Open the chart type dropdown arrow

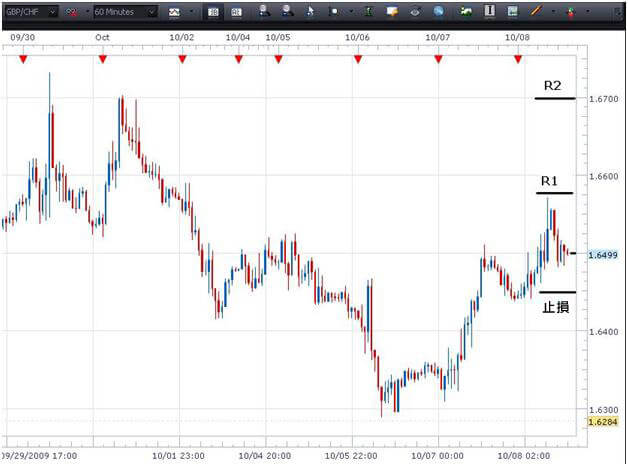[x=191, y=12]
